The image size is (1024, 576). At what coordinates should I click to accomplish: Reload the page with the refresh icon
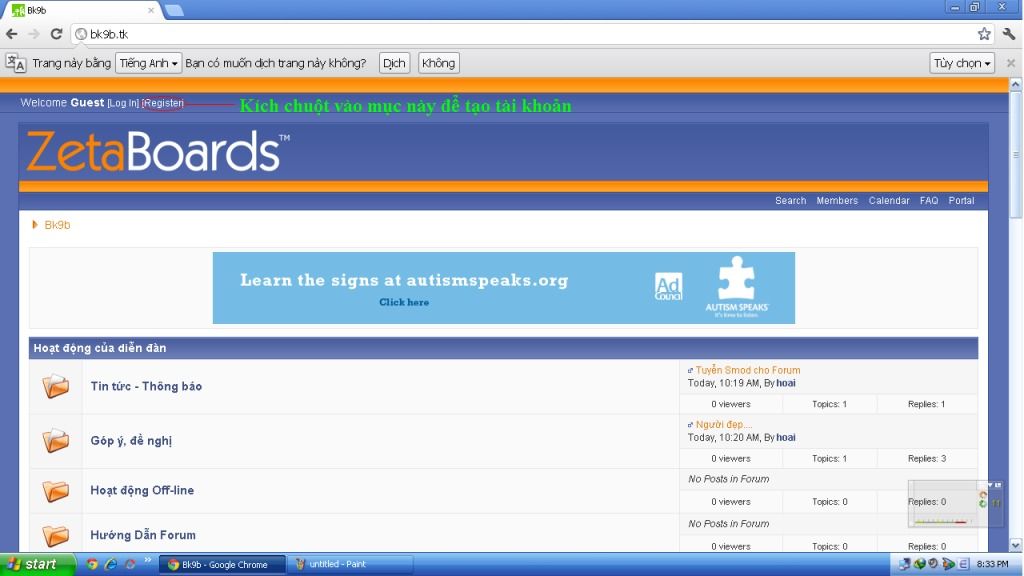(57, 34)
